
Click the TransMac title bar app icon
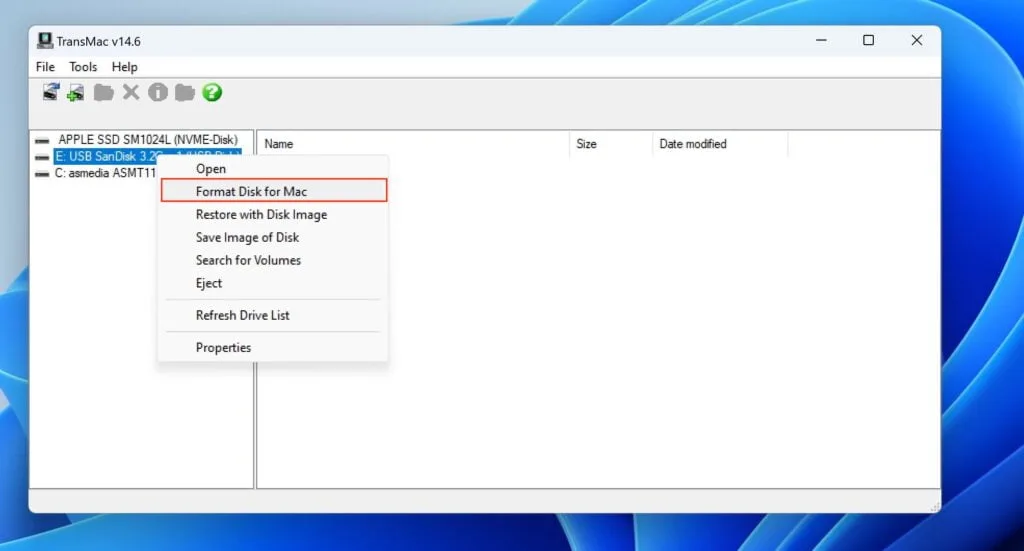point(44,40)
